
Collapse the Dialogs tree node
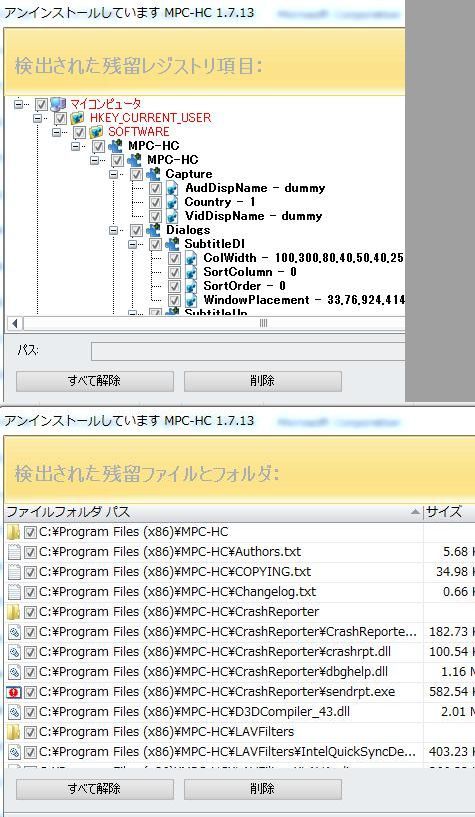pyautogui.click(x=113, y=230)
